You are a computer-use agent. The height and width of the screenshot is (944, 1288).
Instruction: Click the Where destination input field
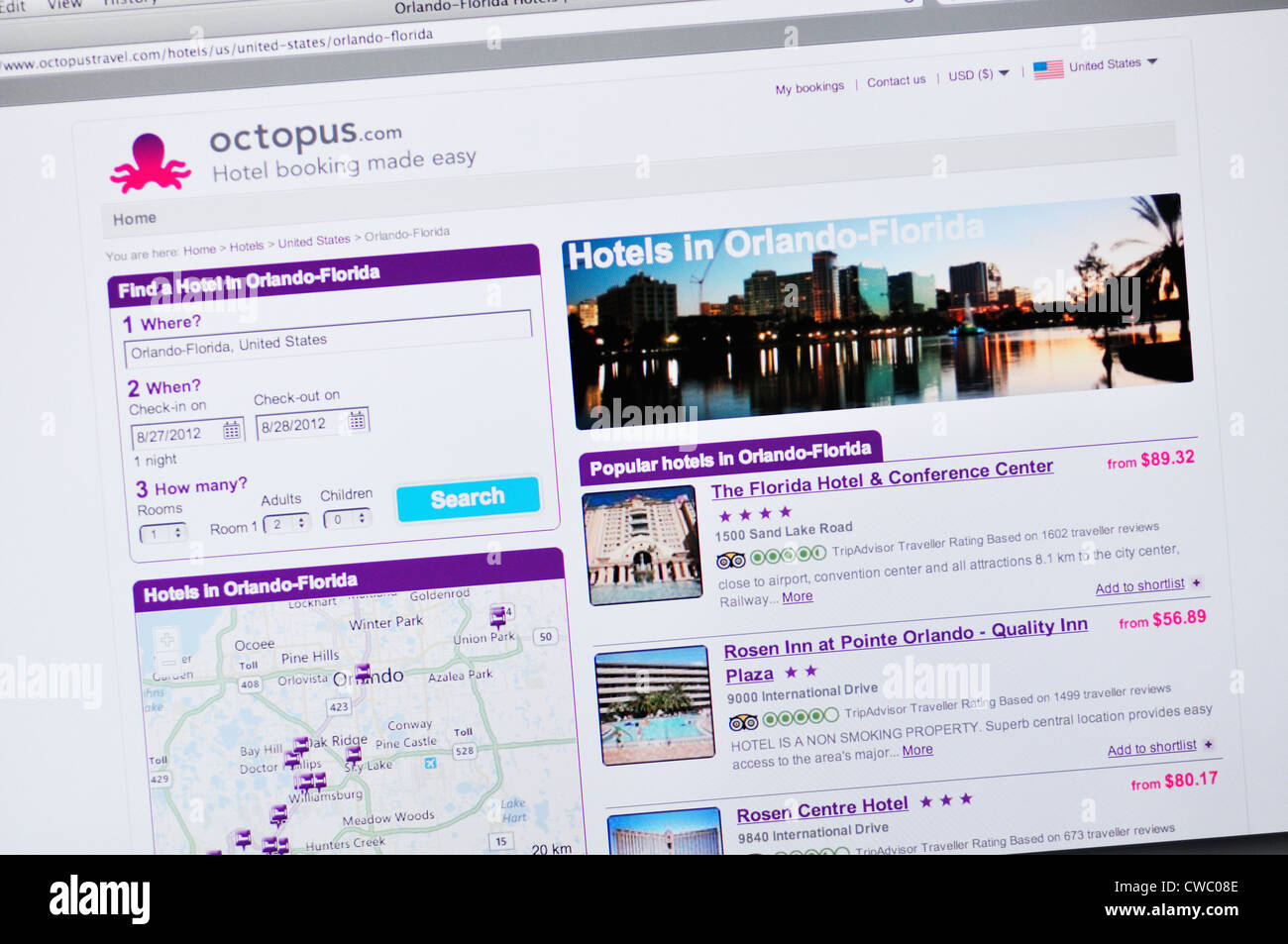[x=327, y=339]
